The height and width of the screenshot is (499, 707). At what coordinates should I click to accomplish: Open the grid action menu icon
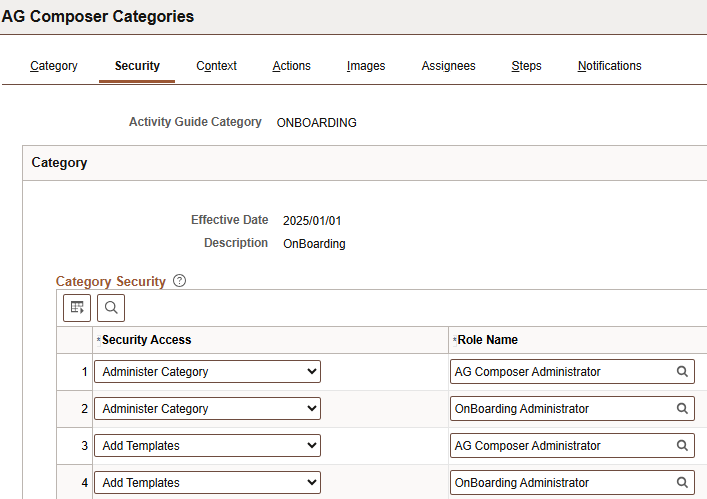point(77,308)
